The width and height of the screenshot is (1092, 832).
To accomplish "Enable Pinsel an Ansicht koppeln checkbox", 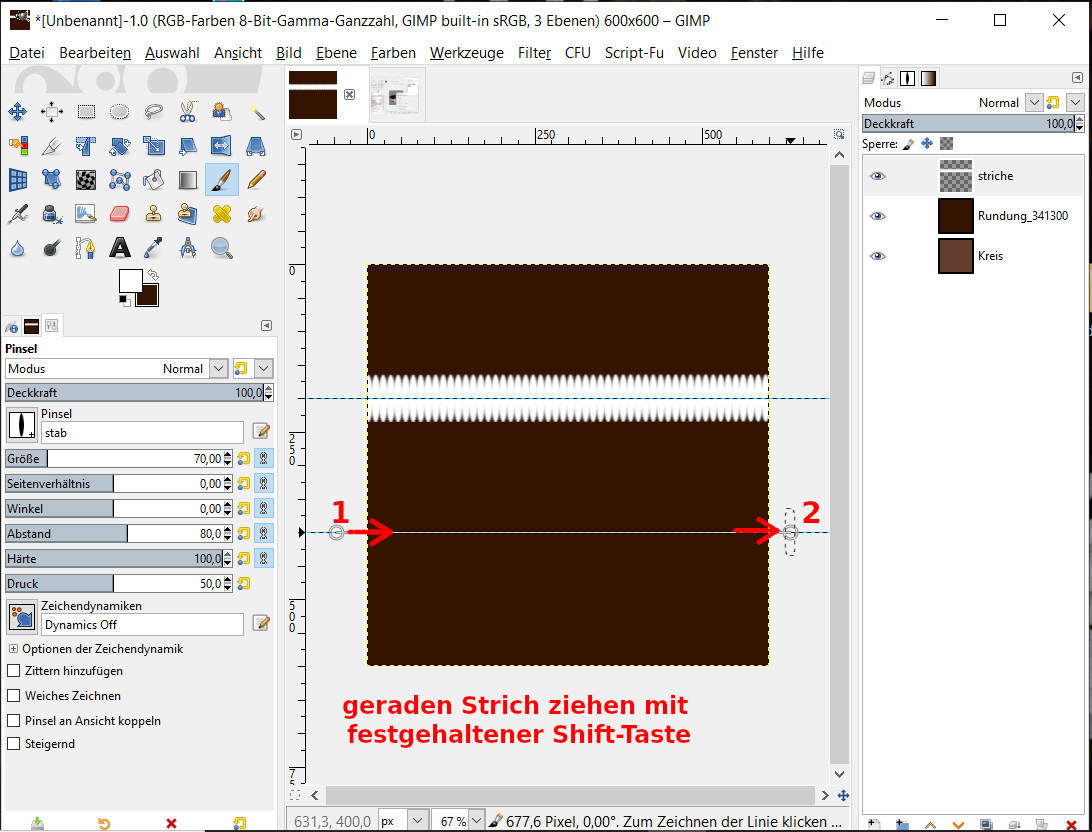I will click(13, 721).
